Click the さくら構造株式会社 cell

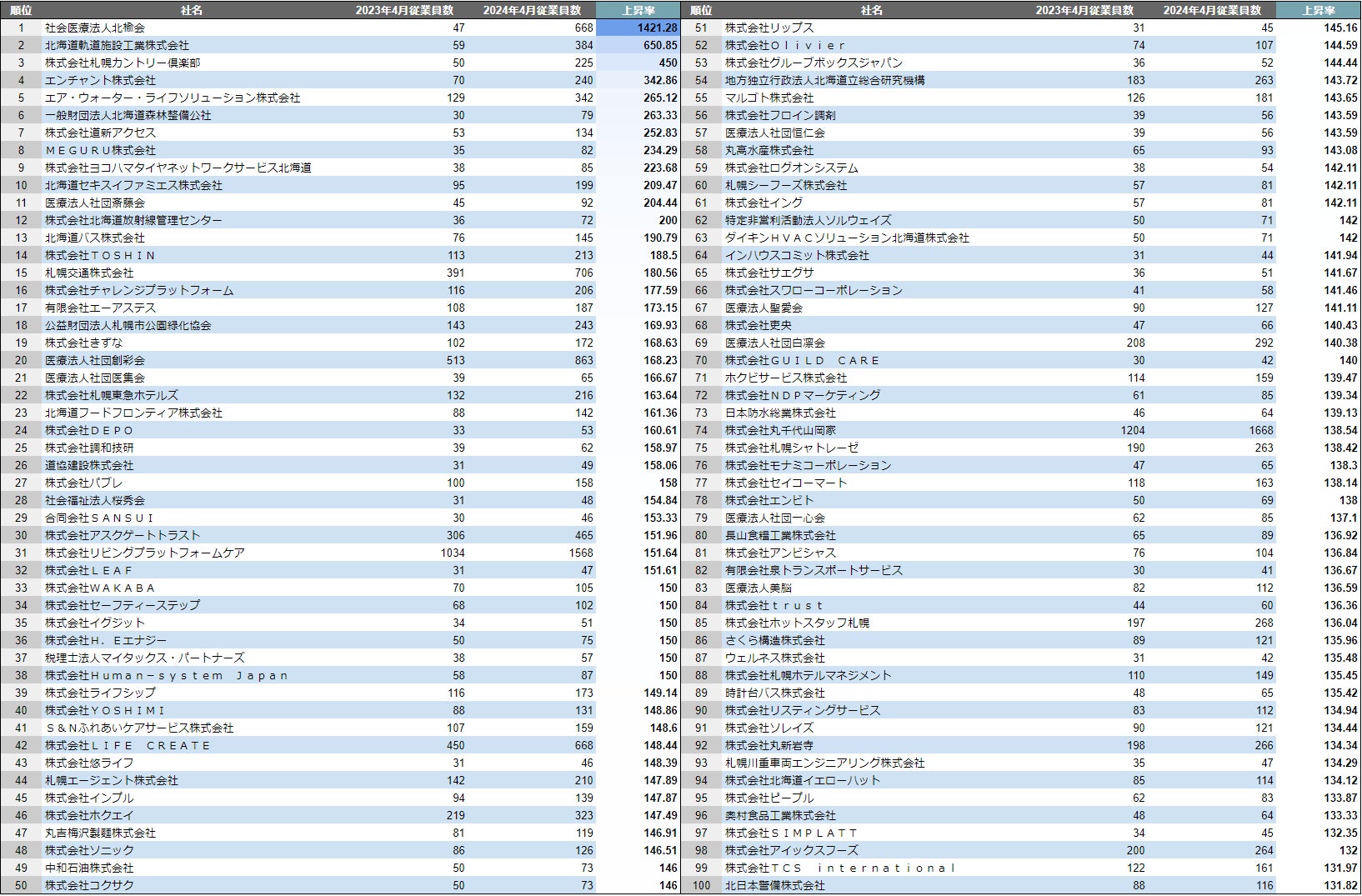pos(775,640)
